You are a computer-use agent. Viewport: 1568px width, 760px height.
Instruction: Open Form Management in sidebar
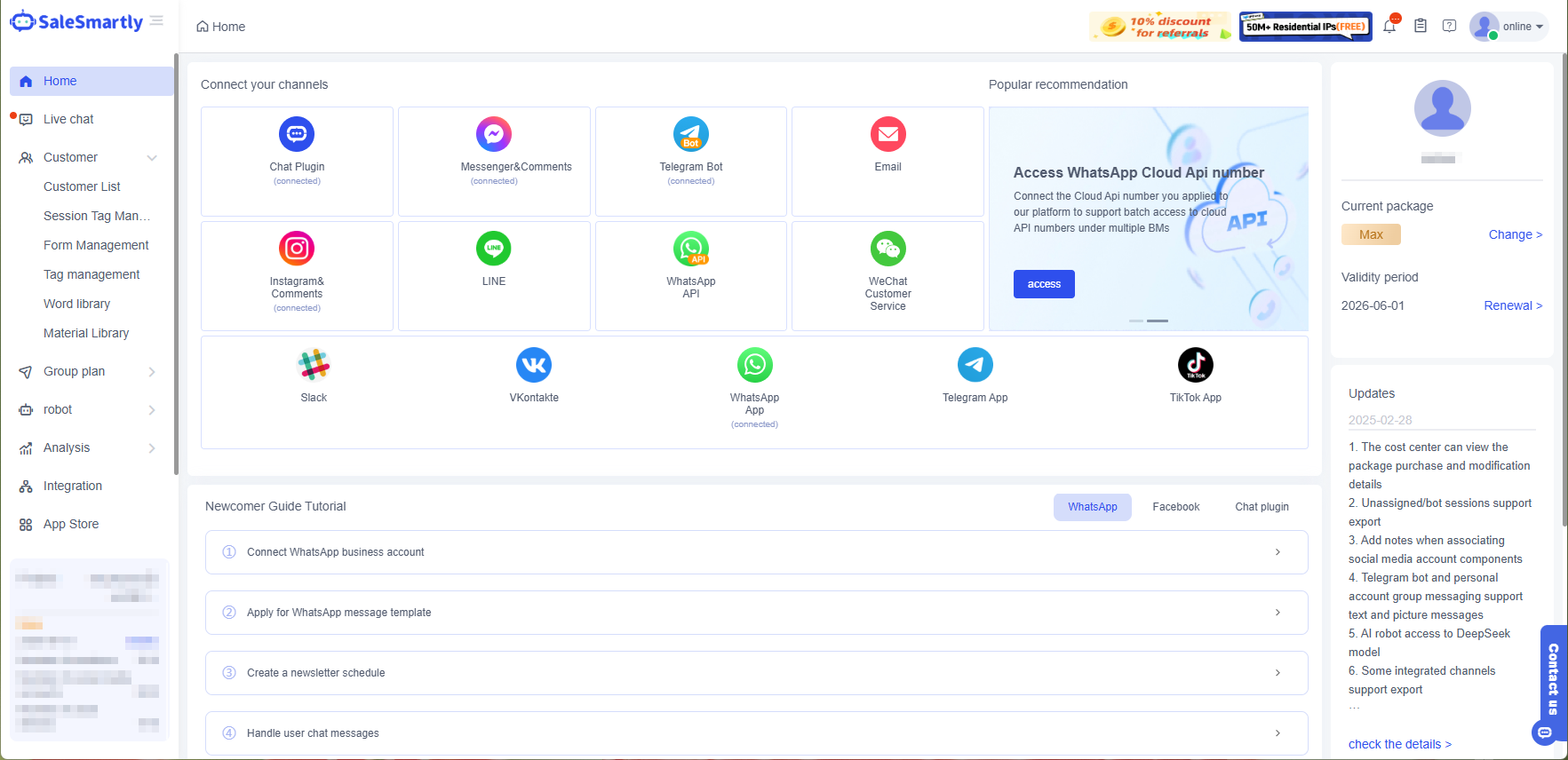click(96, 245)
